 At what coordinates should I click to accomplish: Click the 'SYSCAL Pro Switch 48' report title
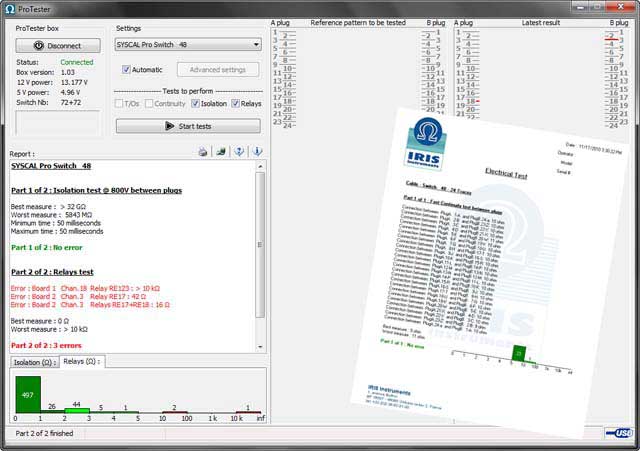[51, 166]
